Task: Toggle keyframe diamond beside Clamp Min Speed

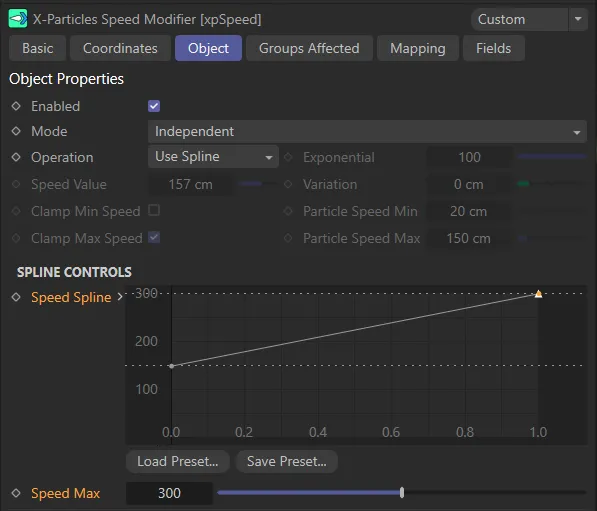Action: [x=16, y=211]
